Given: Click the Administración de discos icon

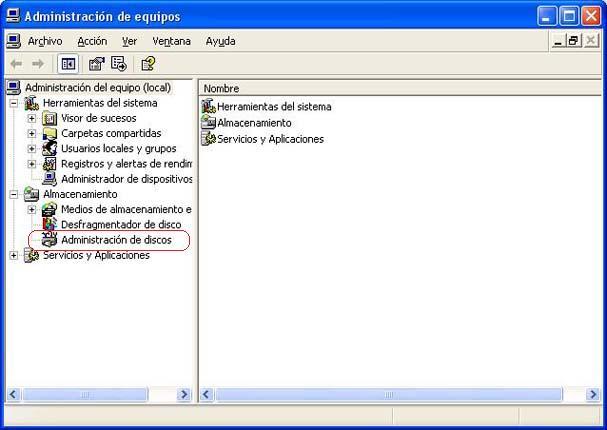Looking at the screenshot, I should pos(50,240).
